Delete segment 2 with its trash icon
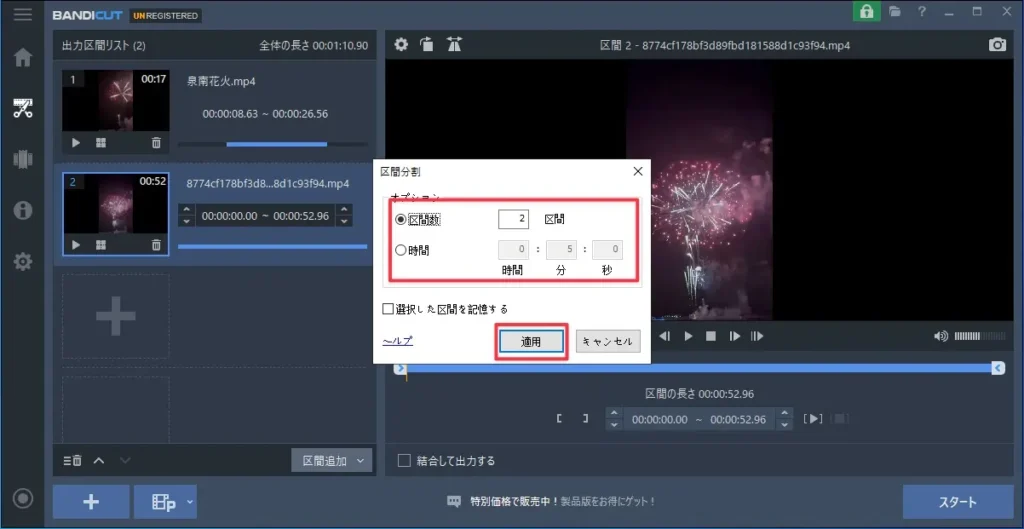1024x529 pixels. click(155, 245)
